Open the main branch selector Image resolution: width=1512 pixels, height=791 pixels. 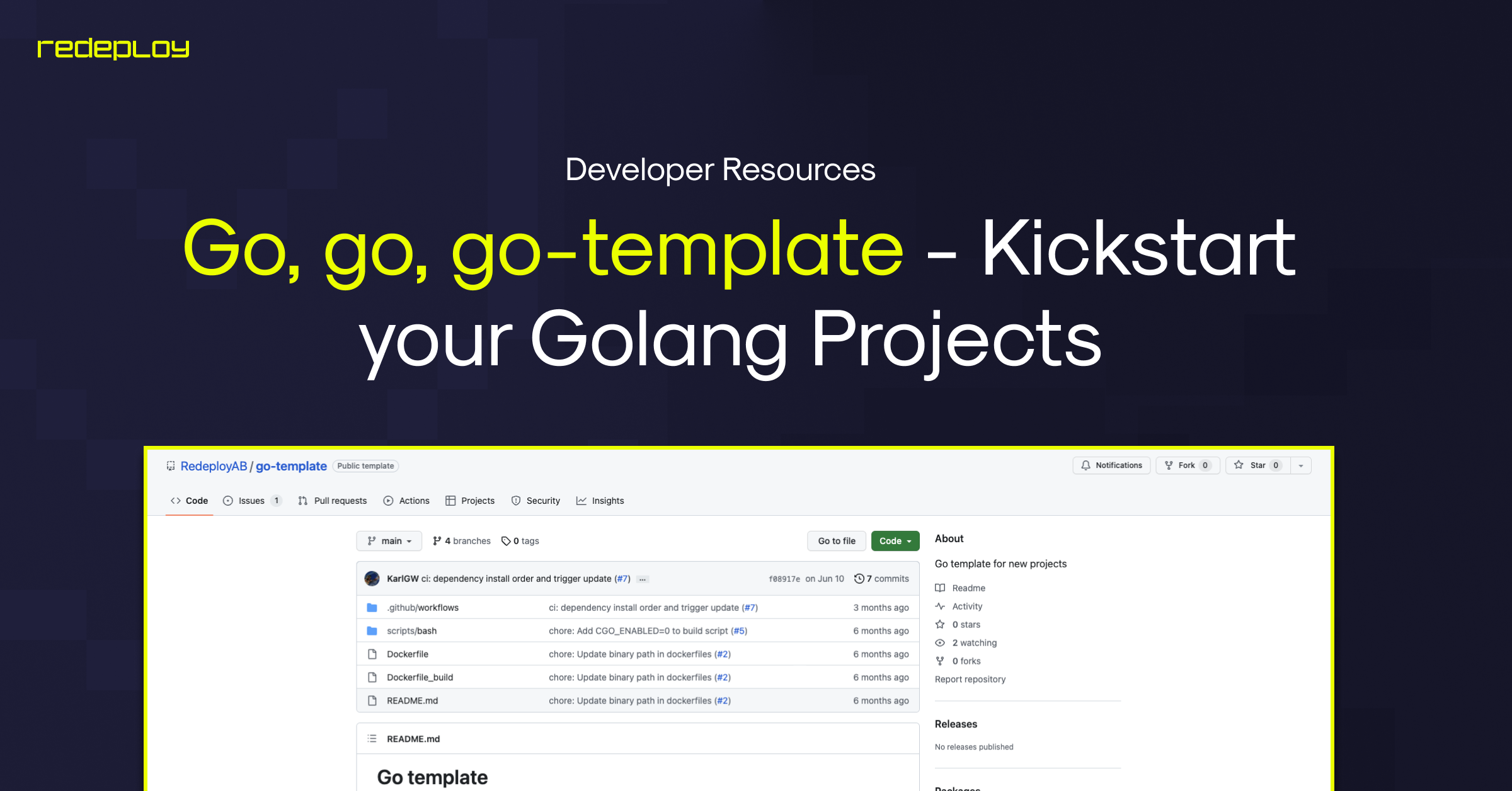389,541
